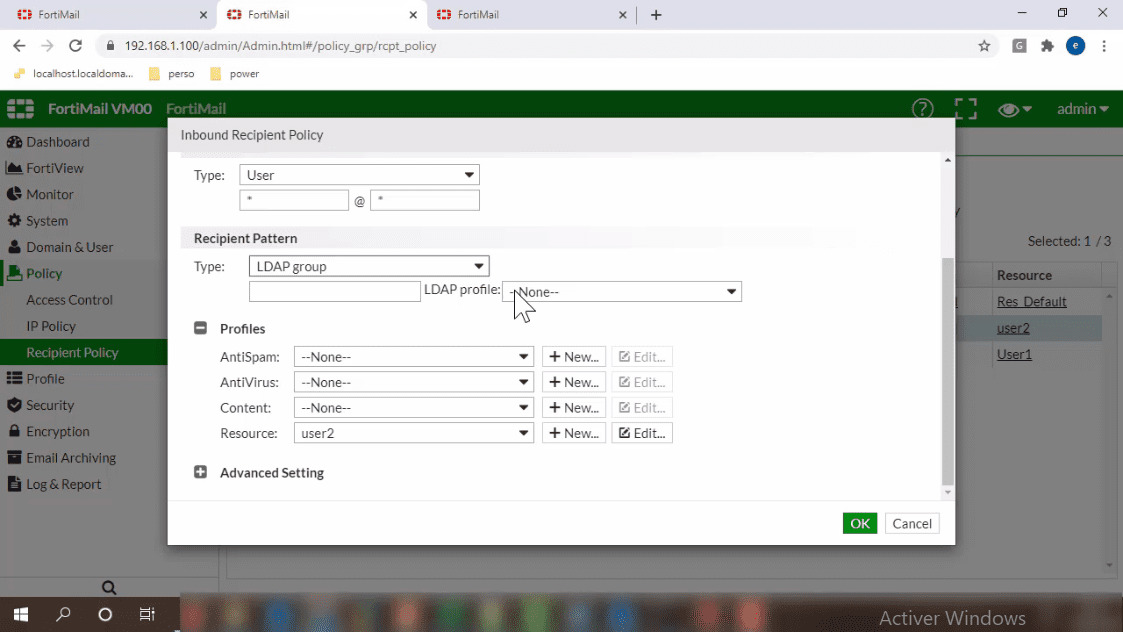Image resolution: width=1123 pixels, height=632 pixels.
Task: Click OK to save the recipient policy
Action: click(x=859, y=523)
